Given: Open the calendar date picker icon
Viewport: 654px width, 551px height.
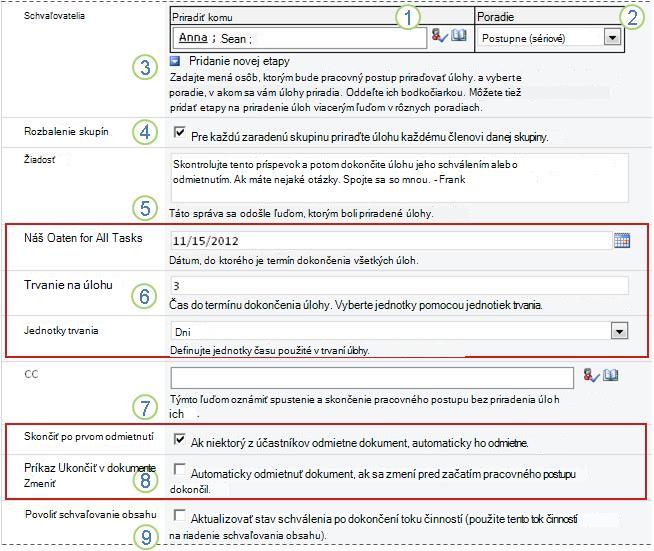Looking at the screenshot, I should (622, 240).
